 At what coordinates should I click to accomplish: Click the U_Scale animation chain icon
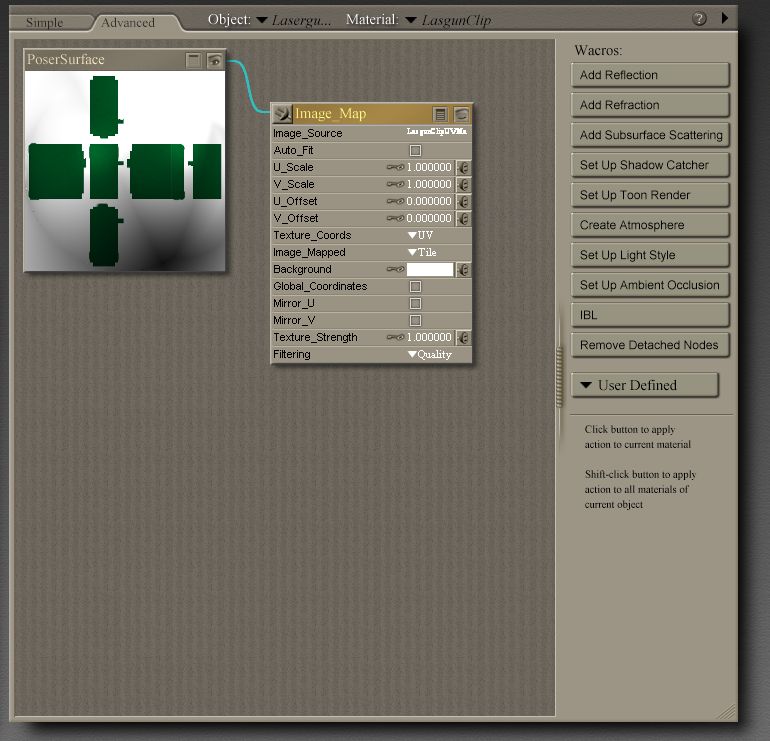point(395,167)
